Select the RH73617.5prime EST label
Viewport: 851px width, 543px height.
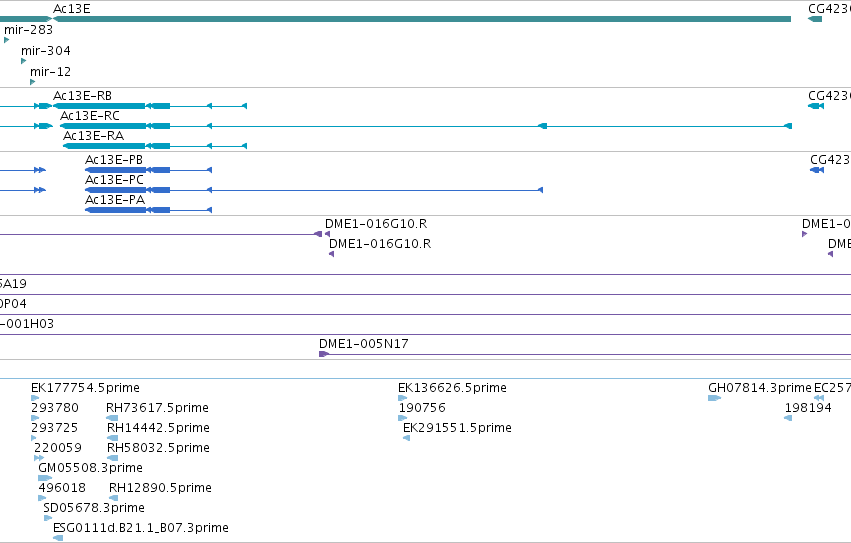[x=157, y=408]
